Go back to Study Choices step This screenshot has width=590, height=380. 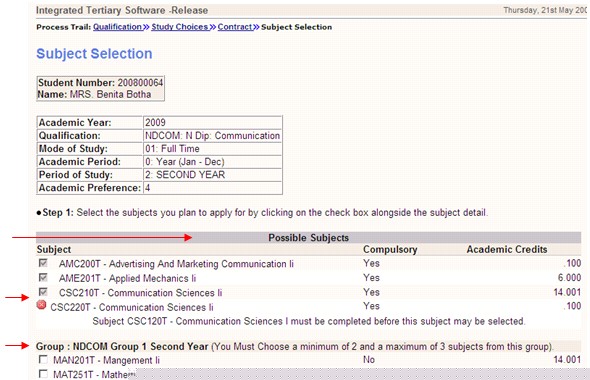(x=179, y=27)
